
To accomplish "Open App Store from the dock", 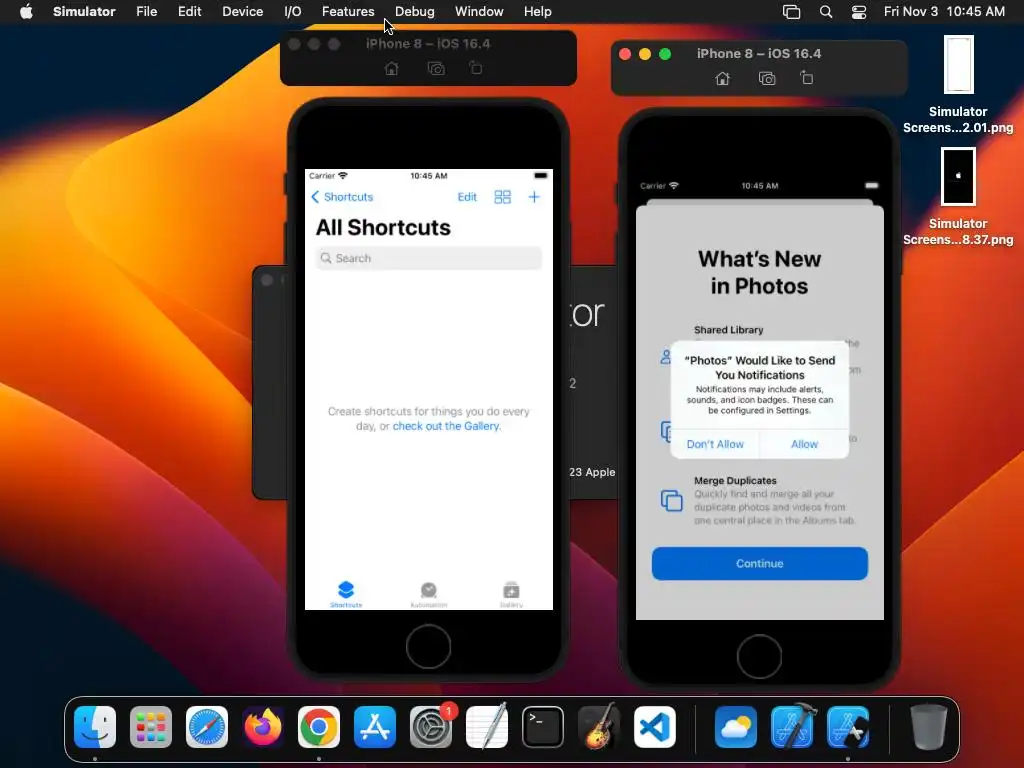I will [x=375, y=727].
